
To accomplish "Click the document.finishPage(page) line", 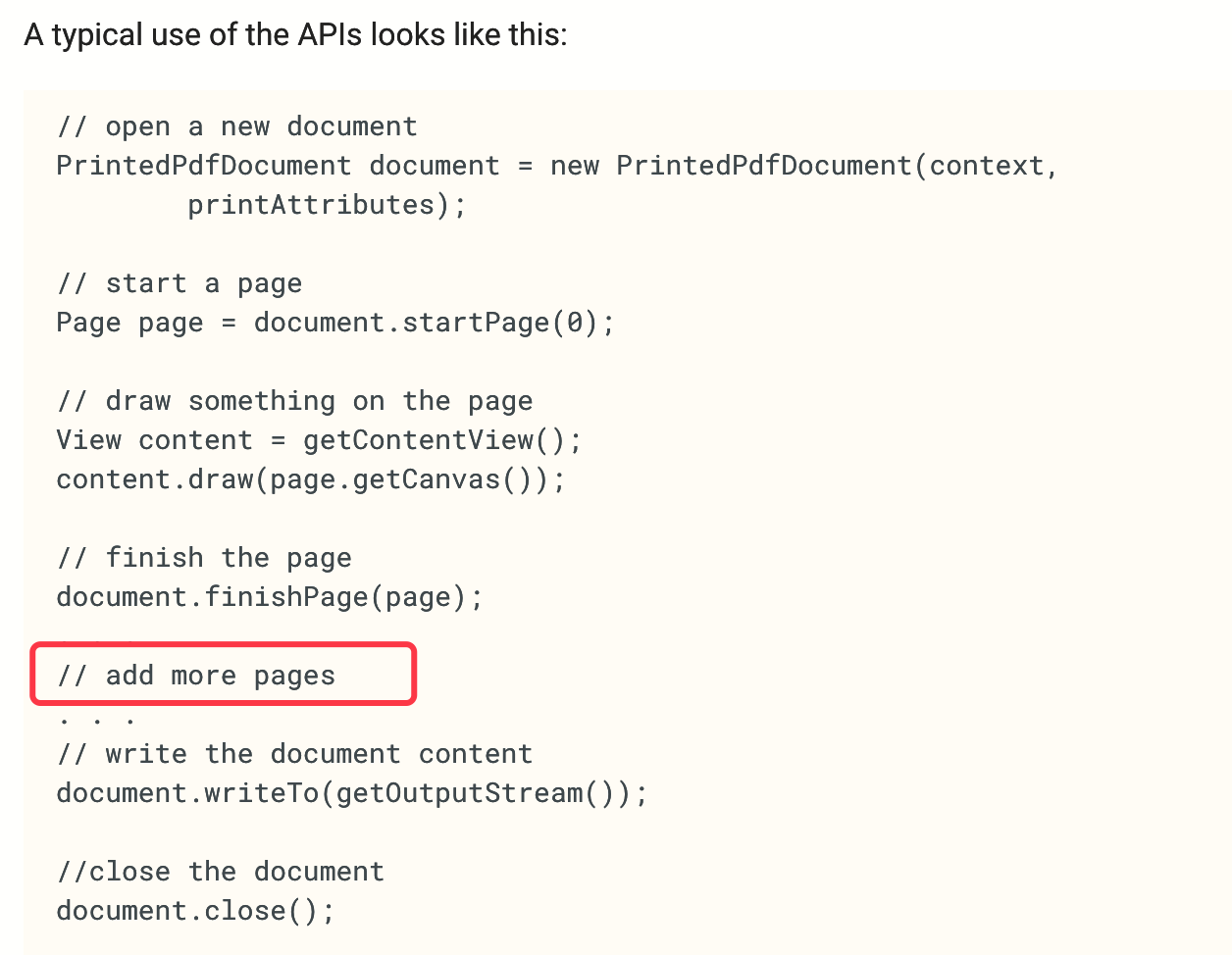I will tap(270, 597).
